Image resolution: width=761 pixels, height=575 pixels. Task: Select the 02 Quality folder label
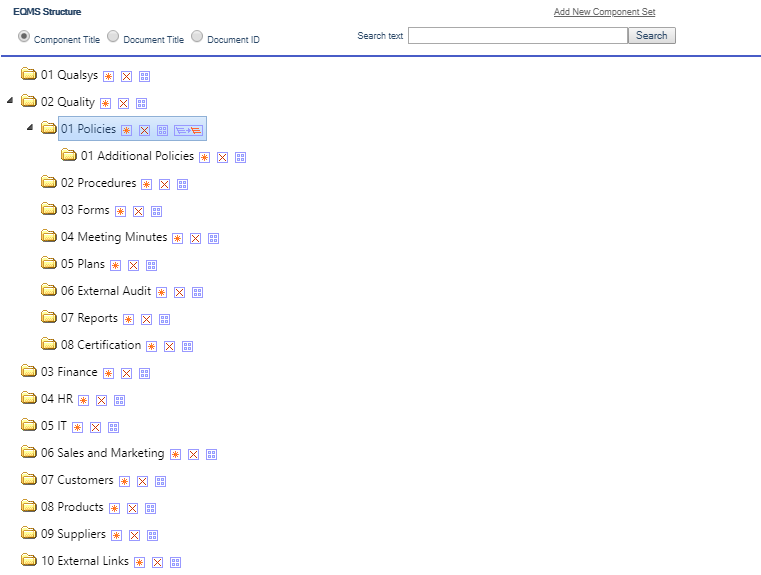68,102
